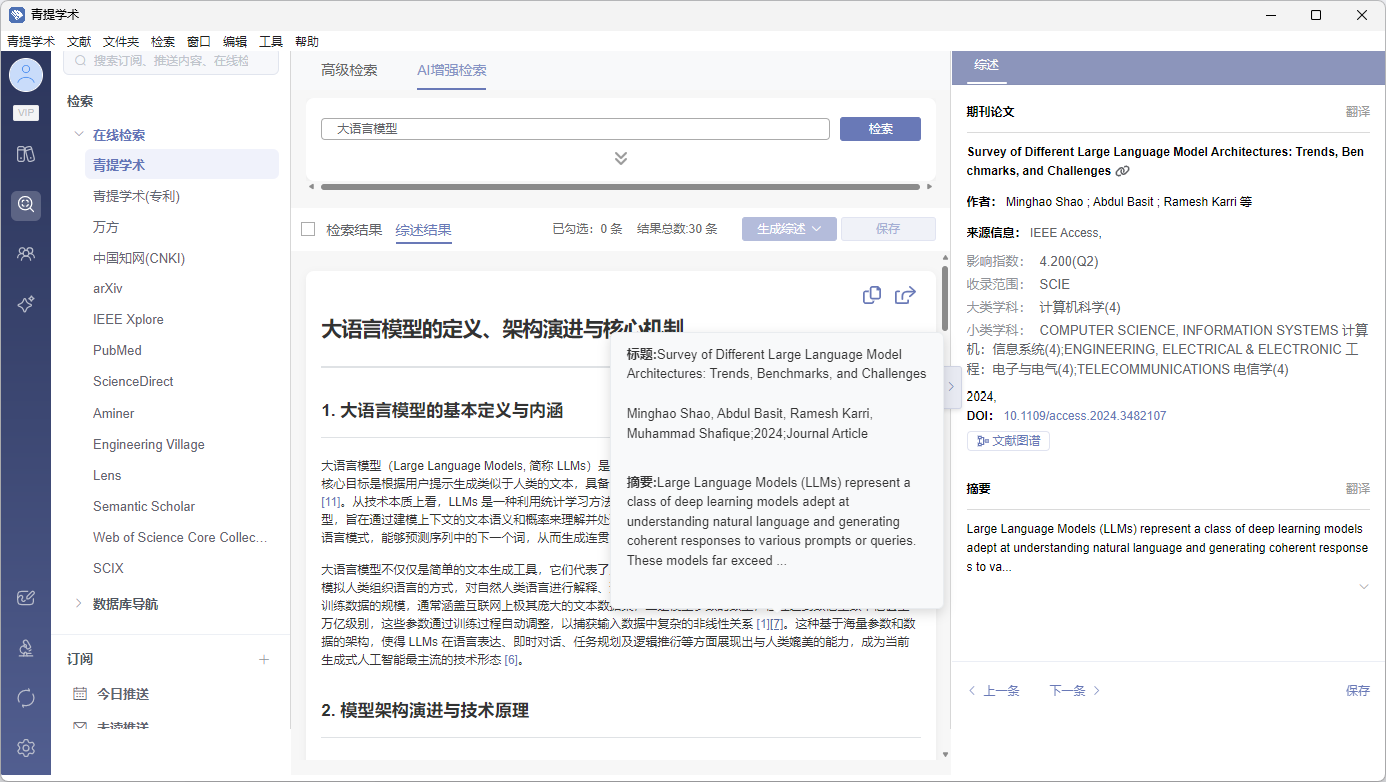Open the 编辑 menu
1386x782 pixels.
click(235, 42)
